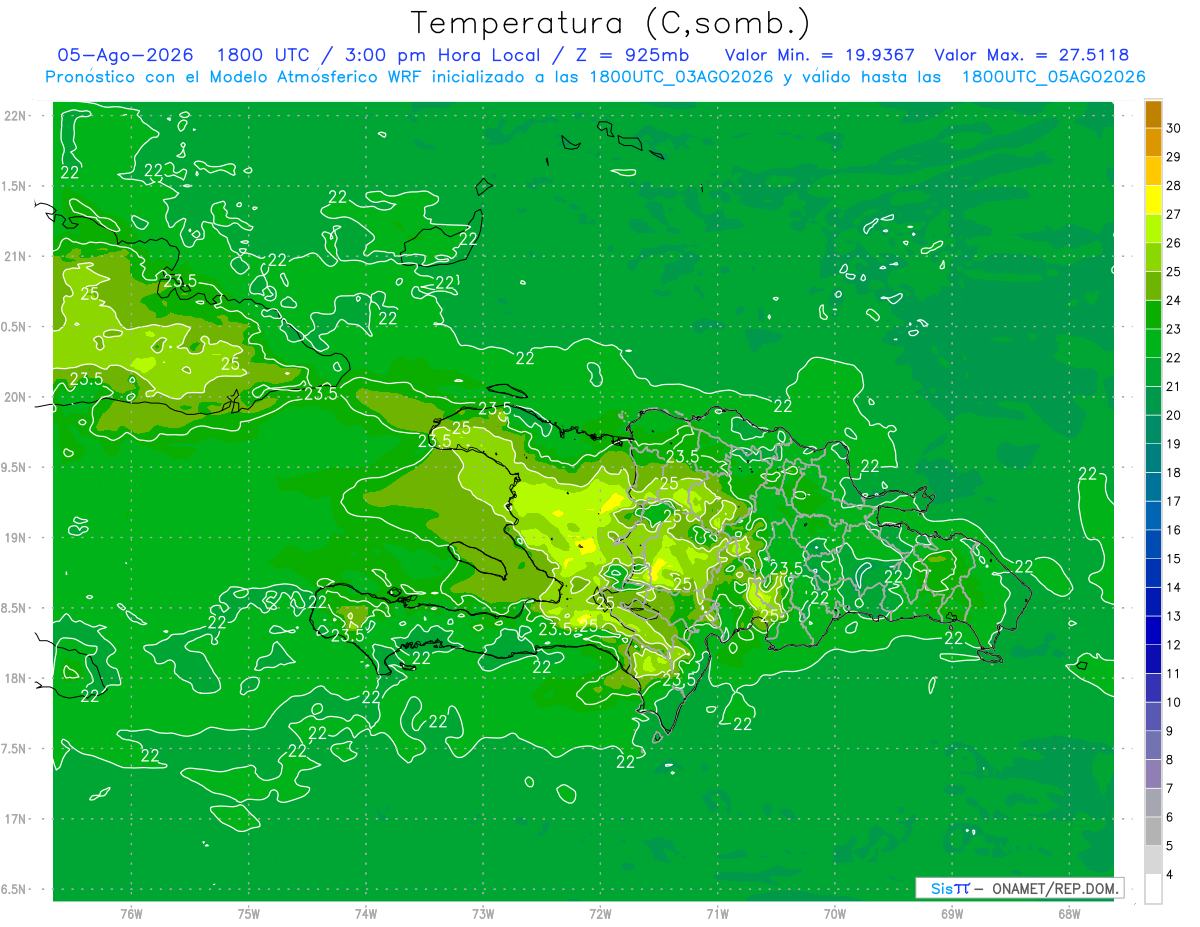Screen dimensions: 1200x927
Task: Click the white swatch below 4
Action: point(1153,889)
